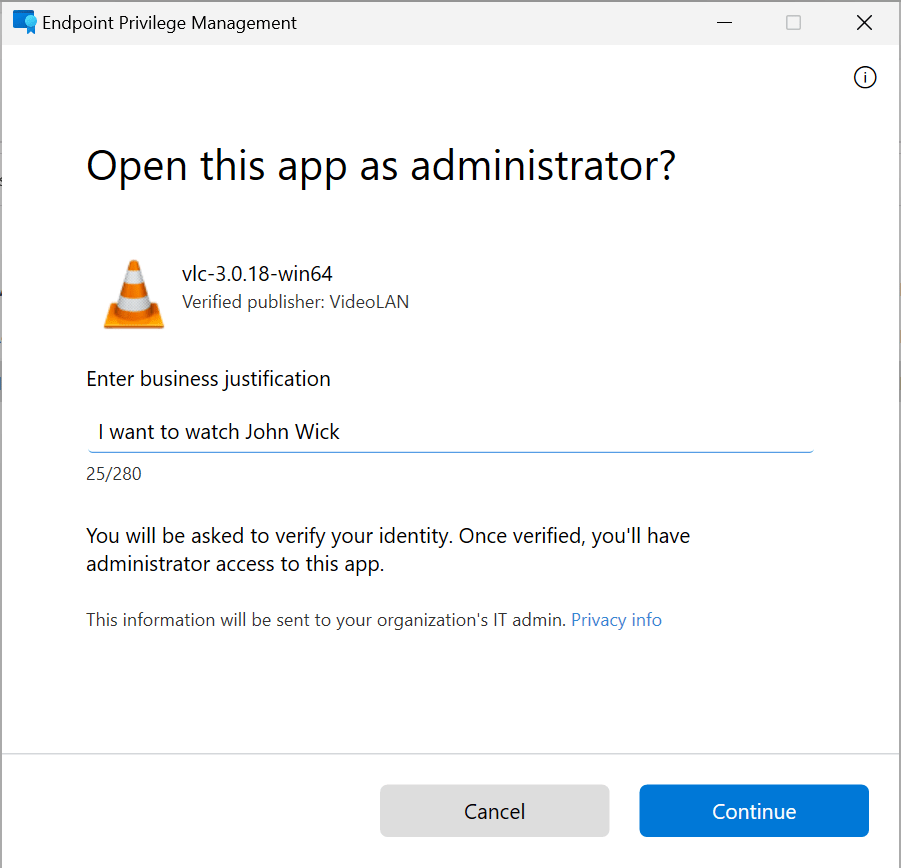Click the VLC traffic cone icon
Viewport: 901px width, 868px height.
click(x=134, y=294)
